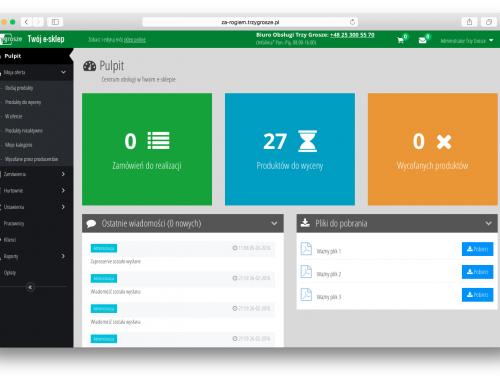Open the PDF icon for Ważny plik 1

click(306, 249)
